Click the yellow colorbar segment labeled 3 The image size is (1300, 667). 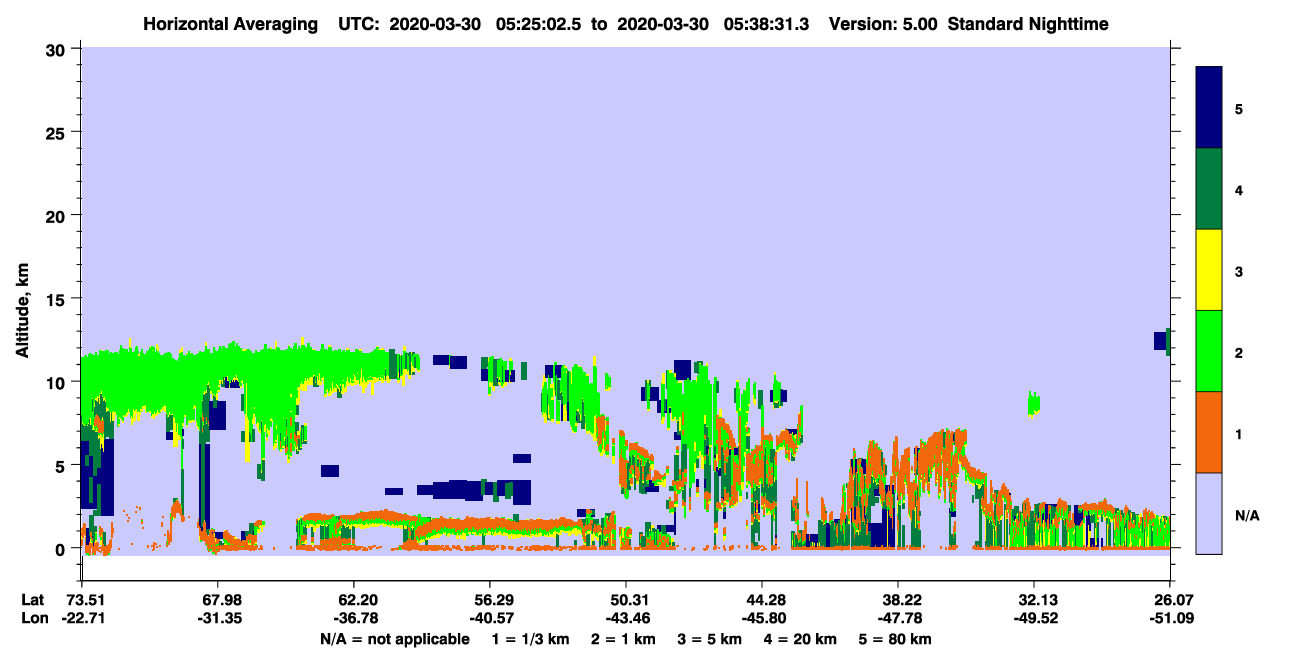[x=1209, y=270]
